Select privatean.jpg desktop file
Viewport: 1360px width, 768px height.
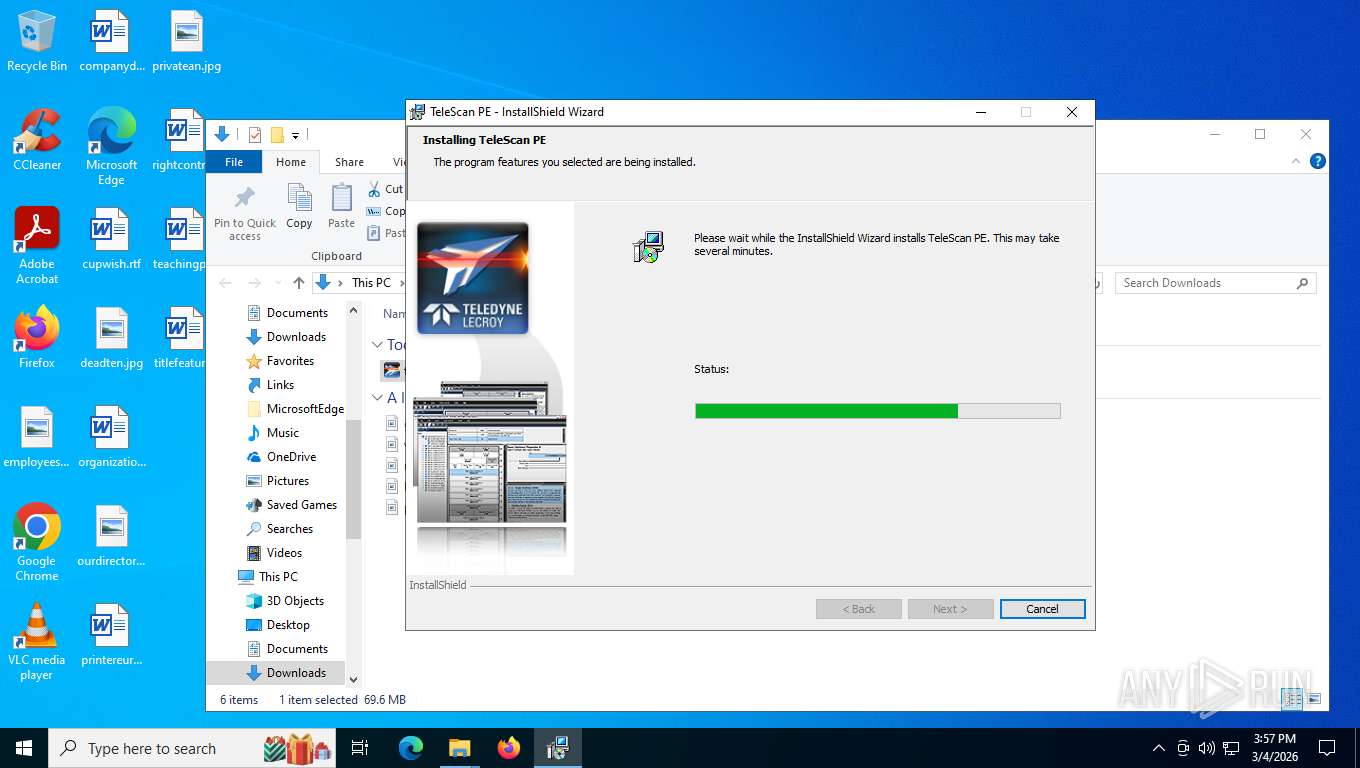tap(186, 41)
